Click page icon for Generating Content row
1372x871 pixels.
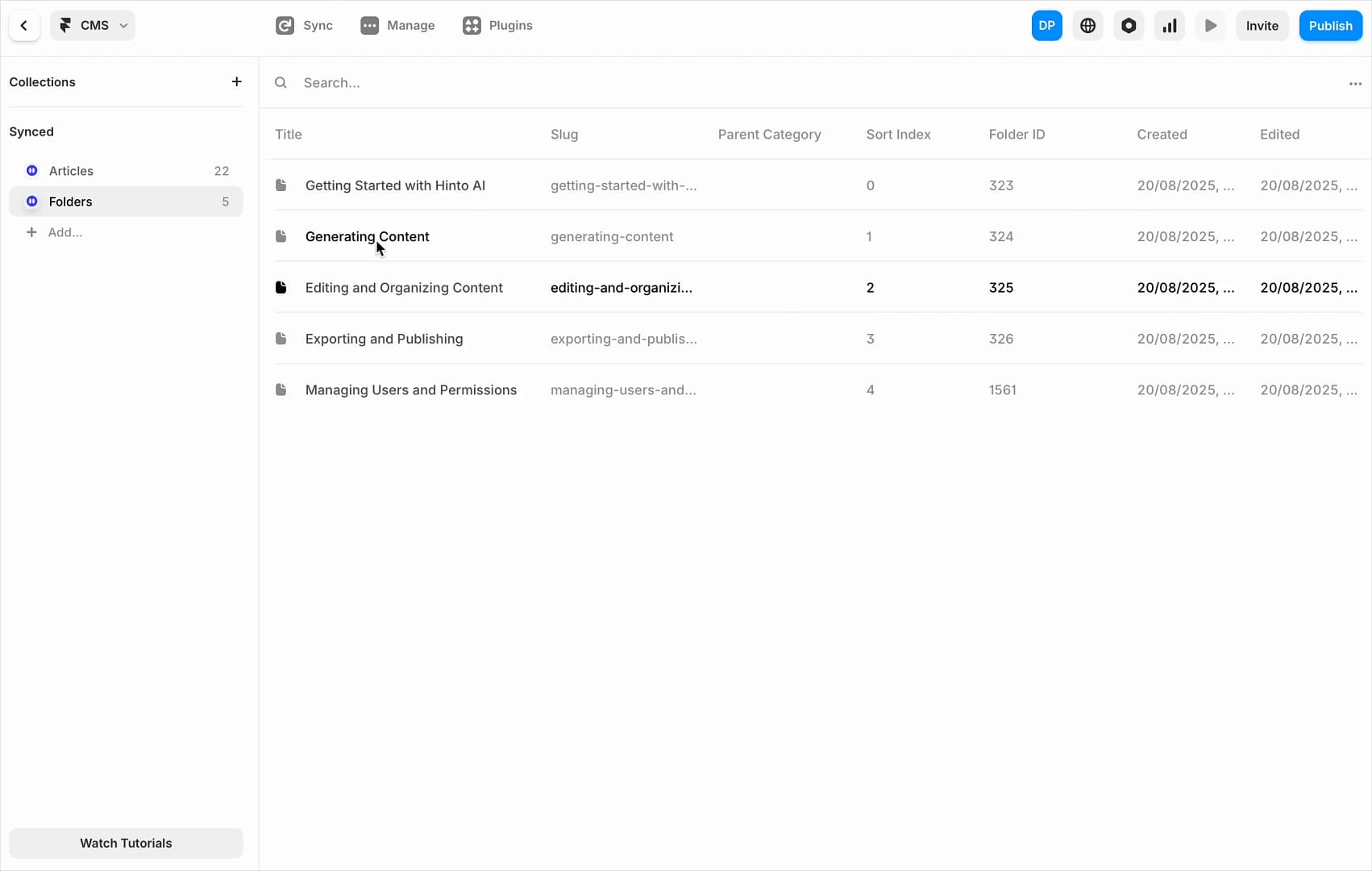pyautogui.click(x=281, y=236)
